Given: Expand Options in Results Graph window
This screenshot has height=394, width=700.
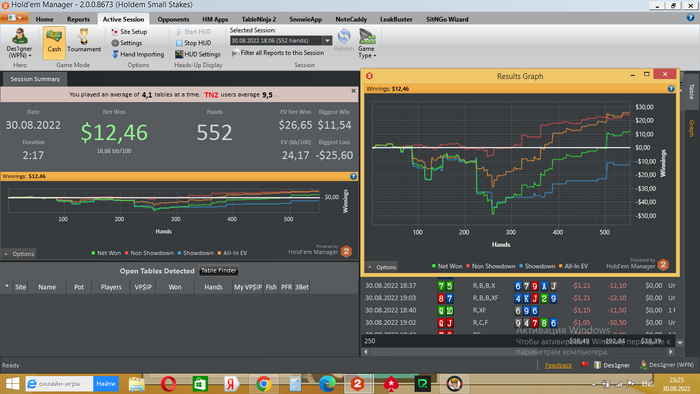Looking at the screenshot, I should click(x=382, y=267).
